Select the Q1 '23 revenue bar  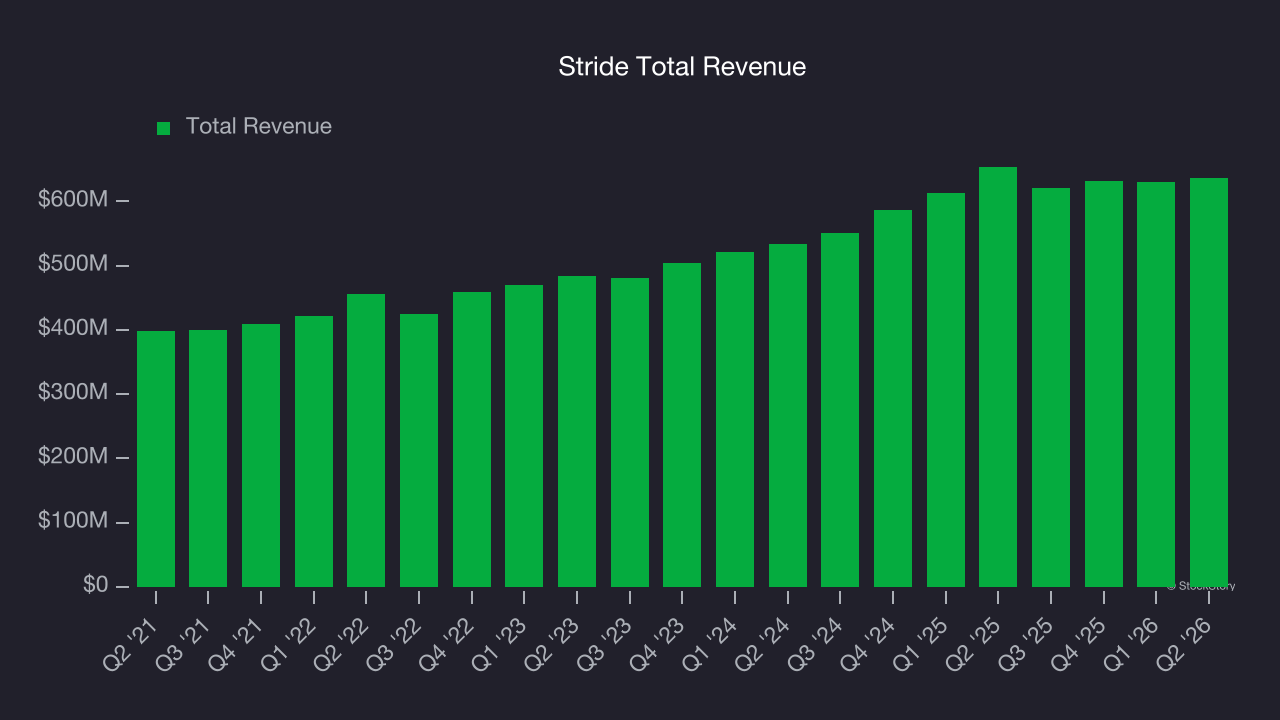coord(524,436)
